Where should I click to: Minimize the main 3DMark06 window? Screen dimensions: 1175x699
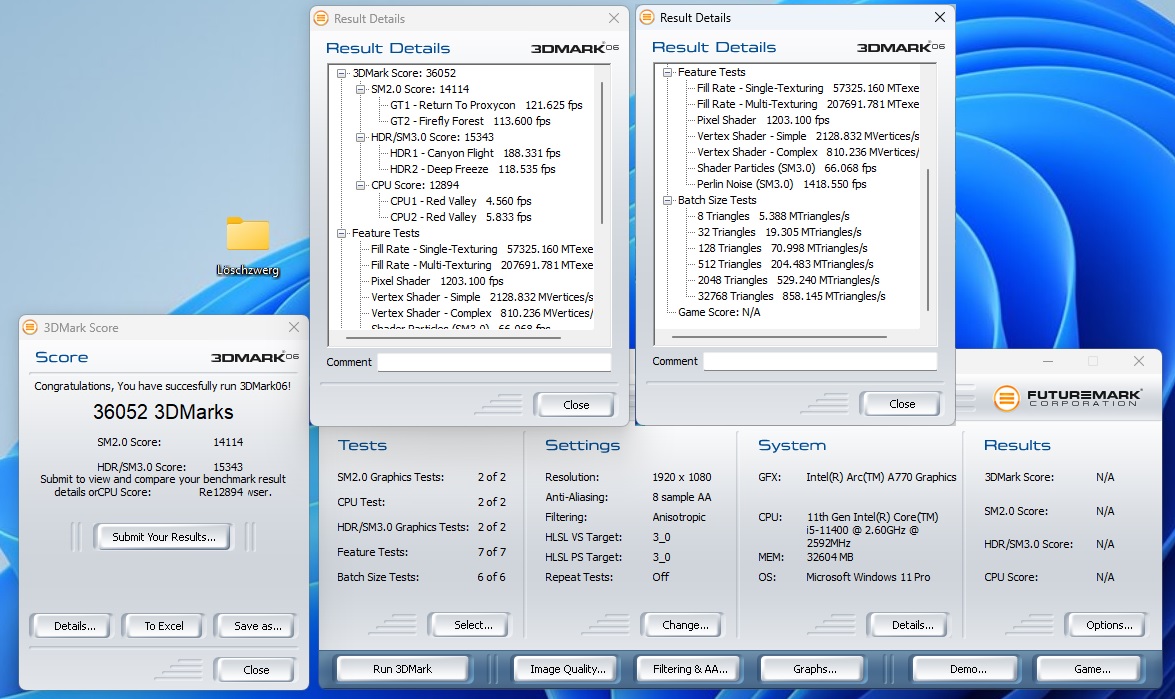click(1048, 361)
